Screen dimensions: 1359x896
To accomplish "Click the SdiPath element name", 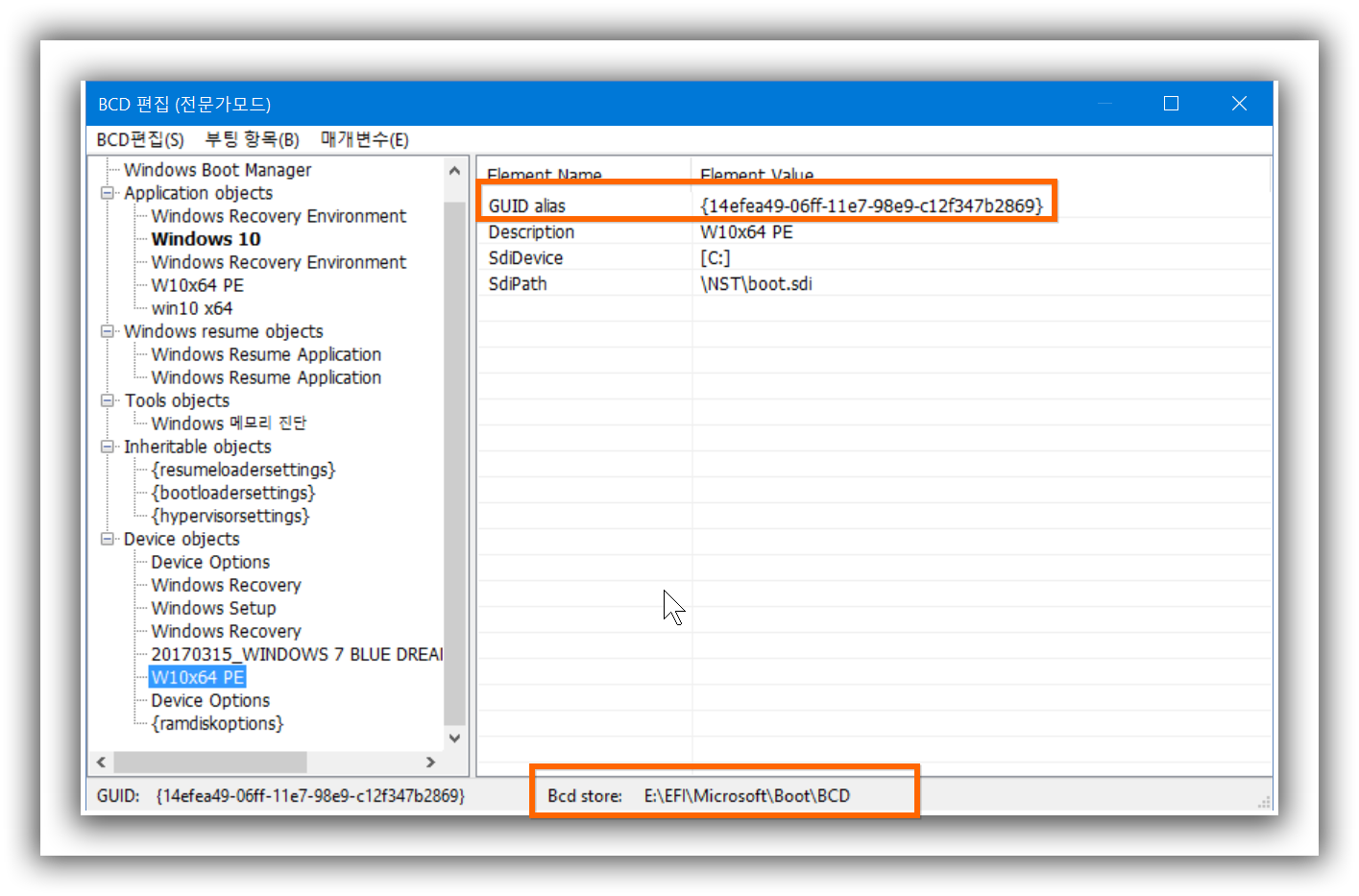I will coord(518,284).
